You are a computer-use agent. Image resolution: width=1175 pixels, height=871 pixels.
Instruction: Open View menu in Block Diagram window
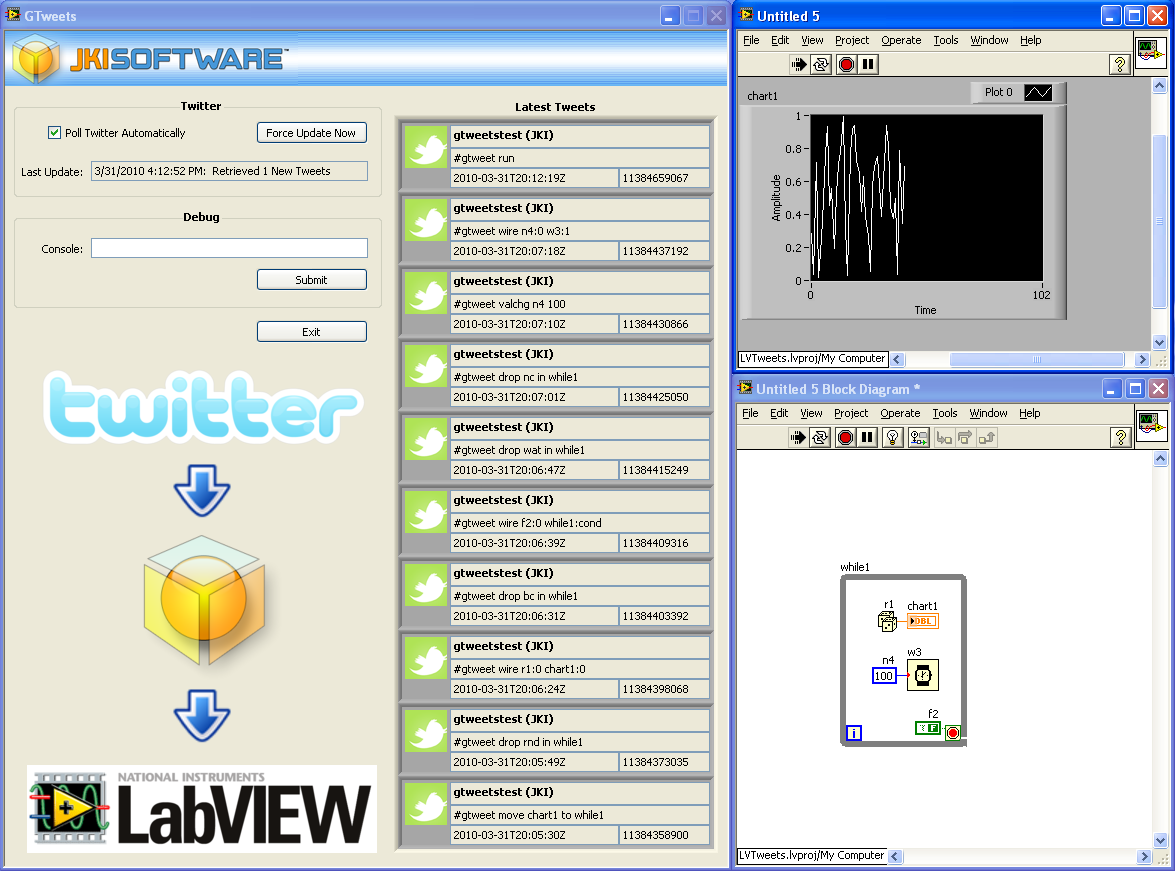tap(812, 414)
